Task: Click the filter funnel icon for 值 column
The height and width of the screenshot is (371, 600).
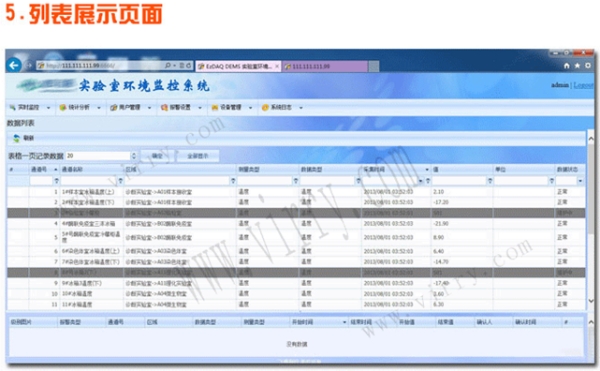Action: [x=490, y=181]
